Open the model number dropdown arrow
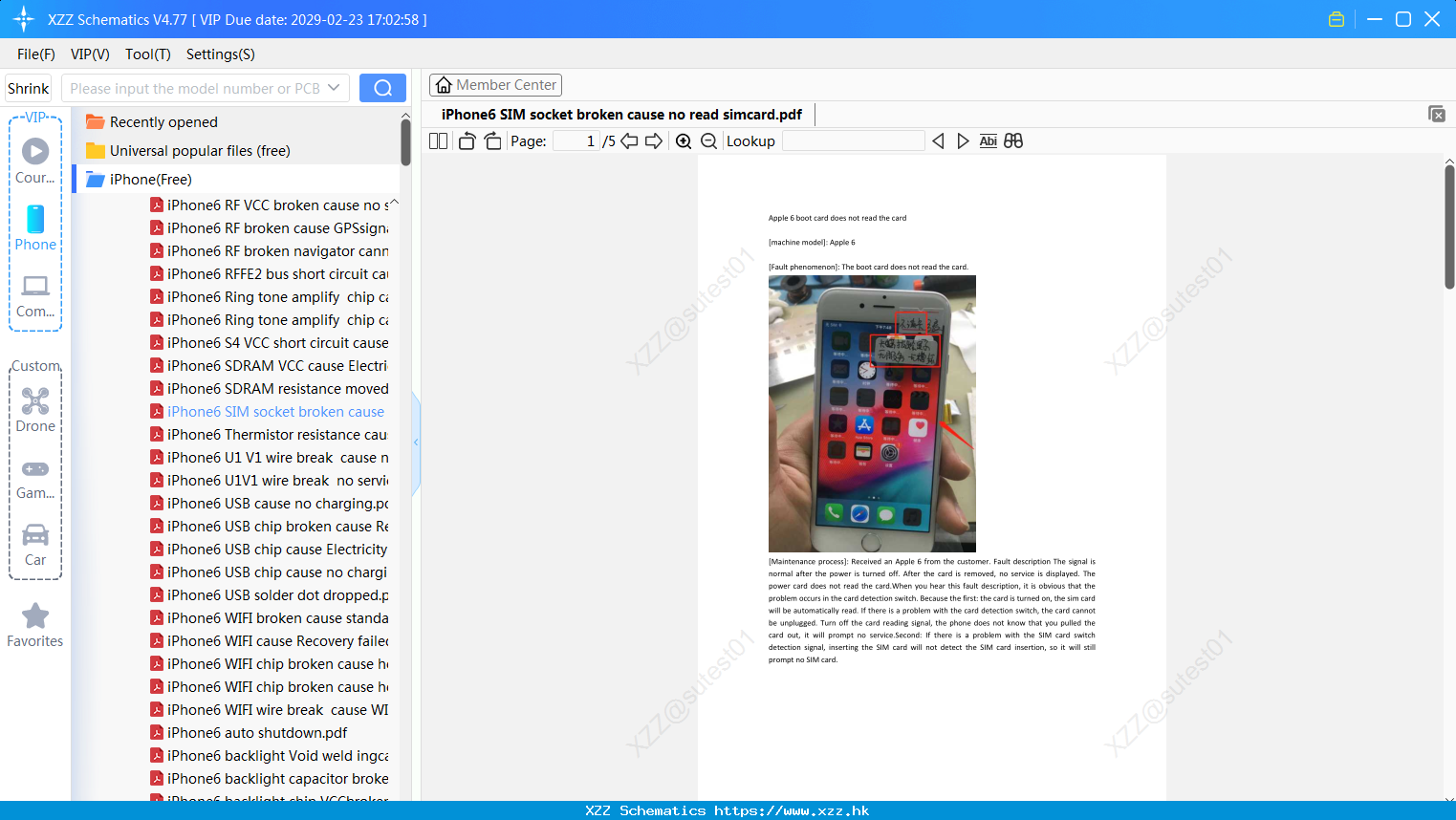 pyautogui.click(x=334, y=88)
